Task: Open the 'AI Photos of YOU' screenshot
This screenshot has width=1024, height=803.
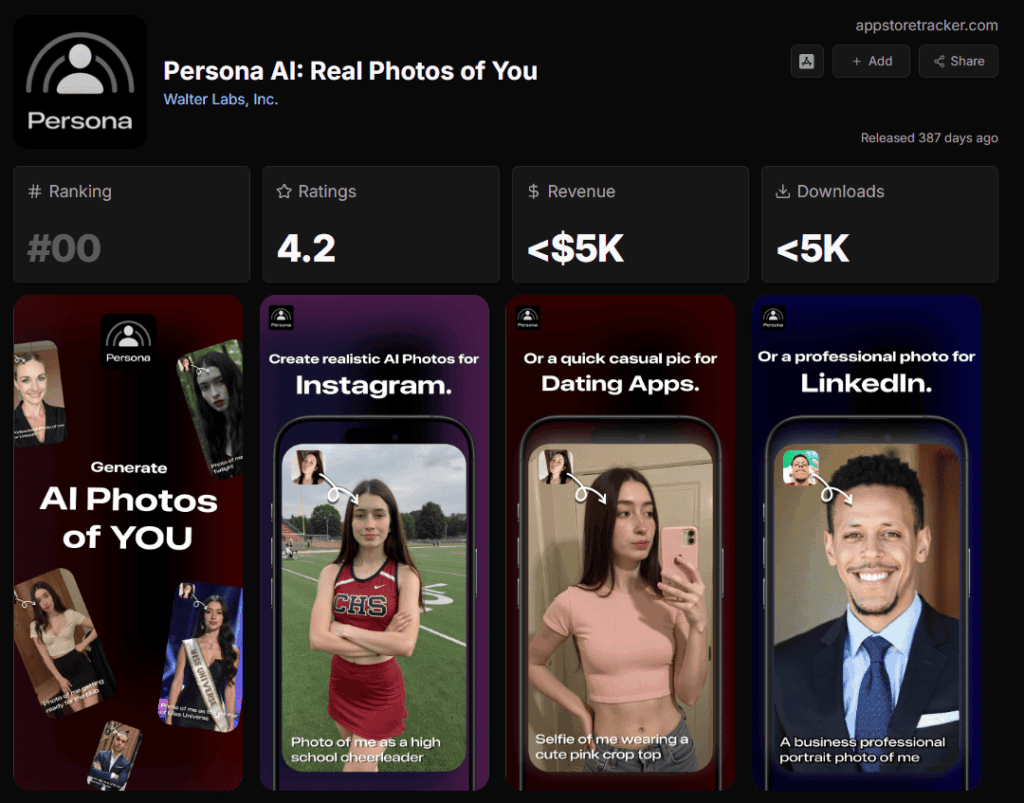Action: pos(128,543)
